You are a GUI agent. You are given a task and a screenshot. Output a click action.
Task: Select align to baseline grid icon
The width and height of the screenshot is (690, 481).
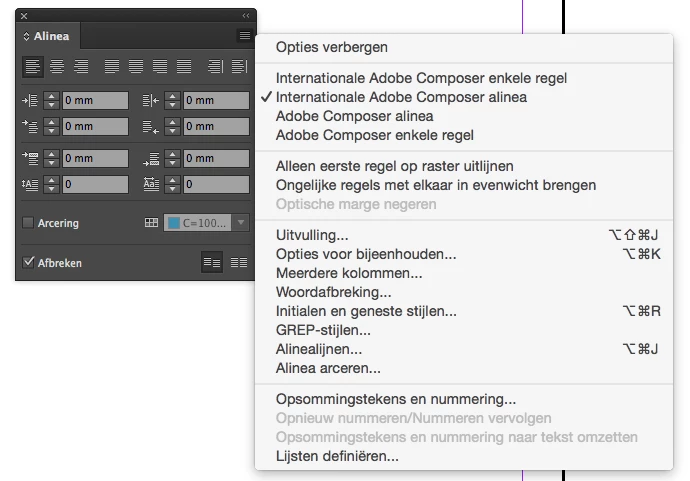(239, 263)
